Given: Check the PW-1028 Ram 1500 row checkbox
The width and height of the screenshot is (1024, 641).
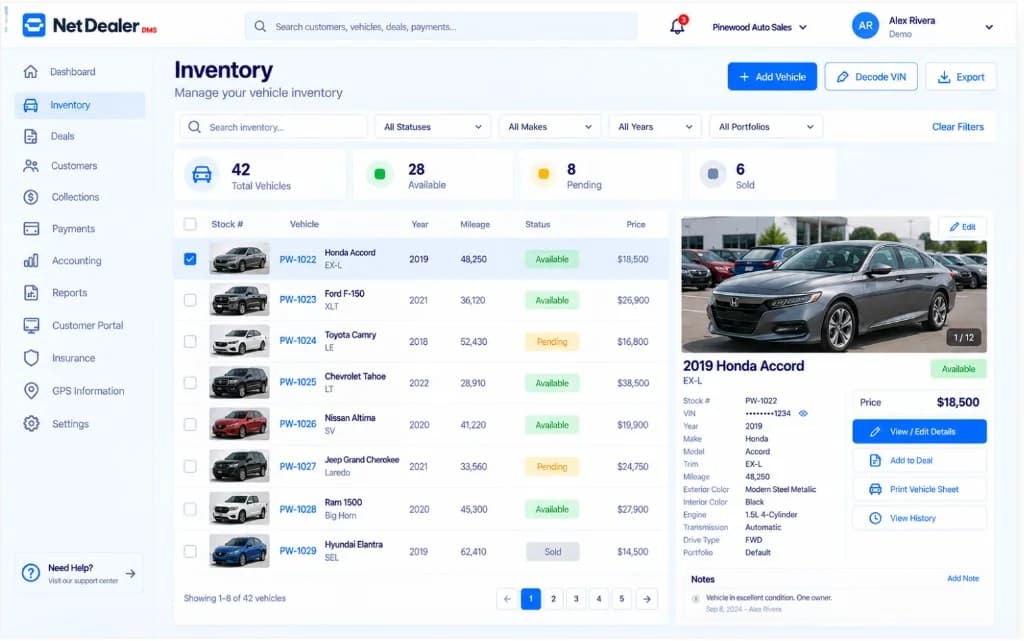Looking at the screenshot, I should coord(190,508).
